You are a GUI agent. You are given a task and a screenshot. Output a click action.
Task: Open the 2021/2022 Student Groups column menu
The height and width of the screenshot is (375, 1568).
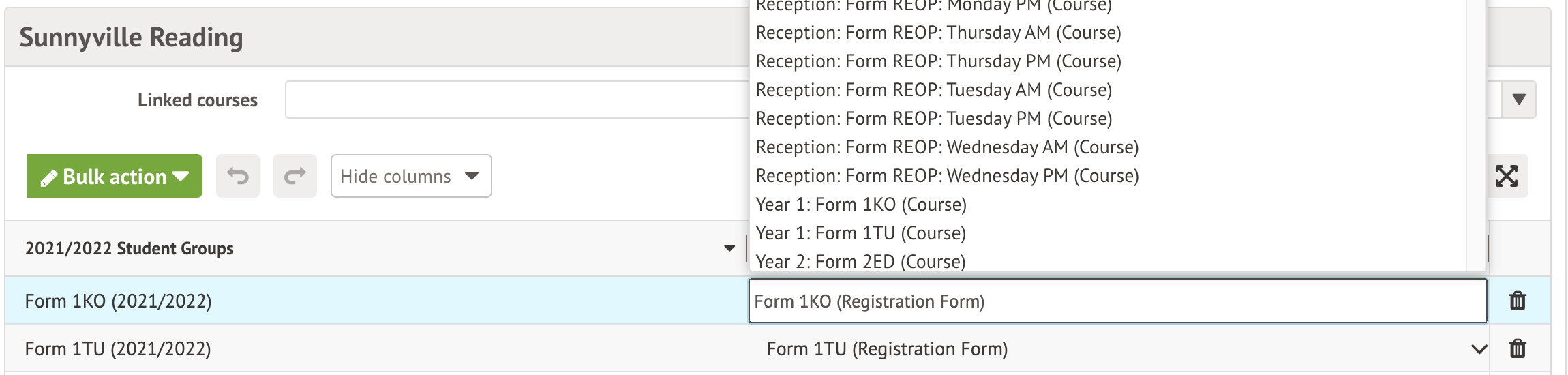click(x=729, y=248)
